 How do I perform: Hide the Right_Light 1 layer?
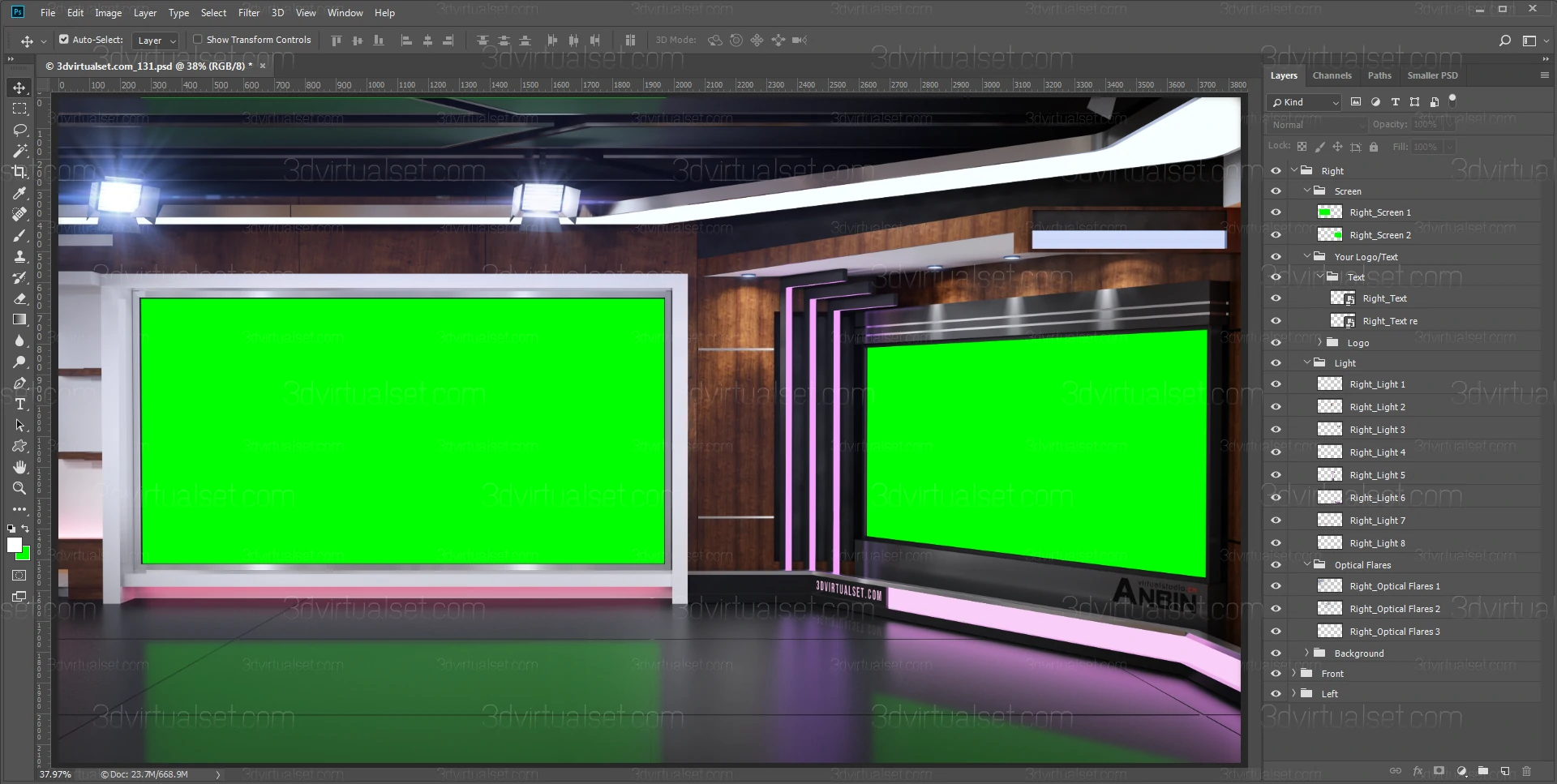[x=1276, y=384]
